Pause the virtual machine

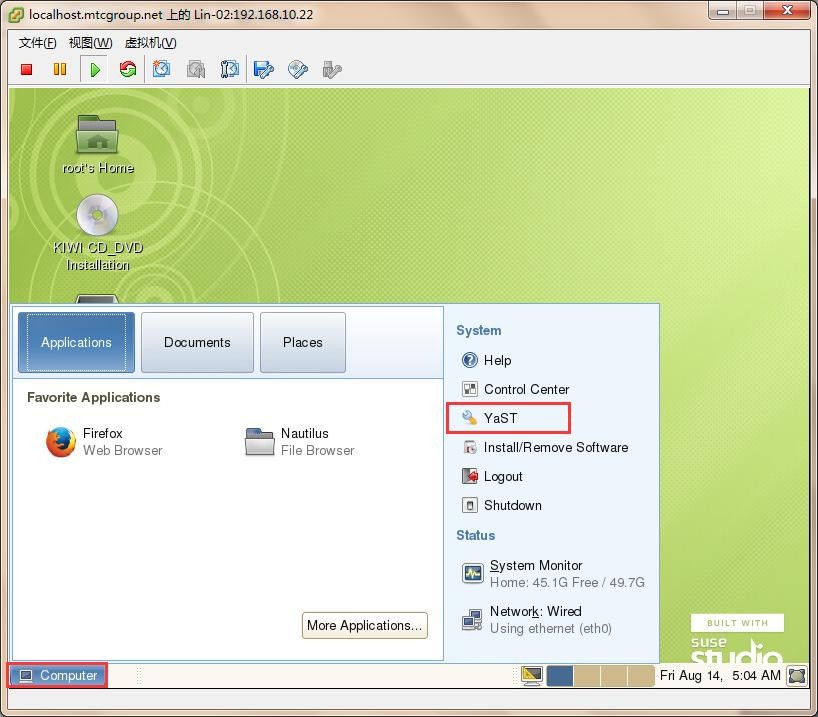coord(60,69)
